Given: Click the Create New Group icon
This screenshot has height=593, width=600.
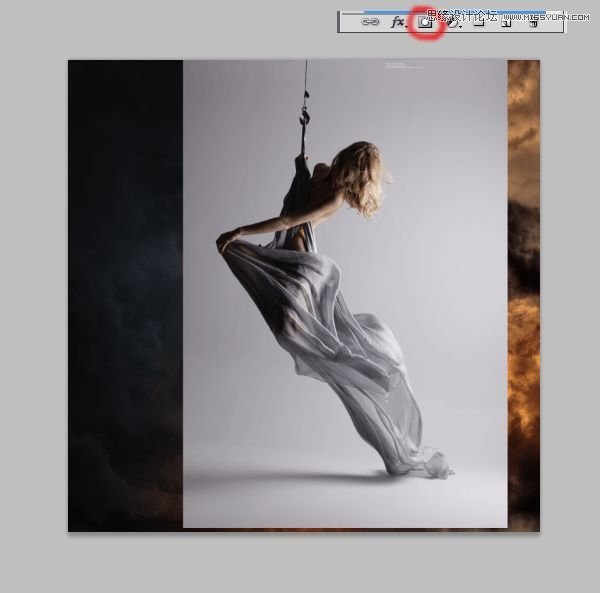Looking at the screenshot, I should click(480, 23).
